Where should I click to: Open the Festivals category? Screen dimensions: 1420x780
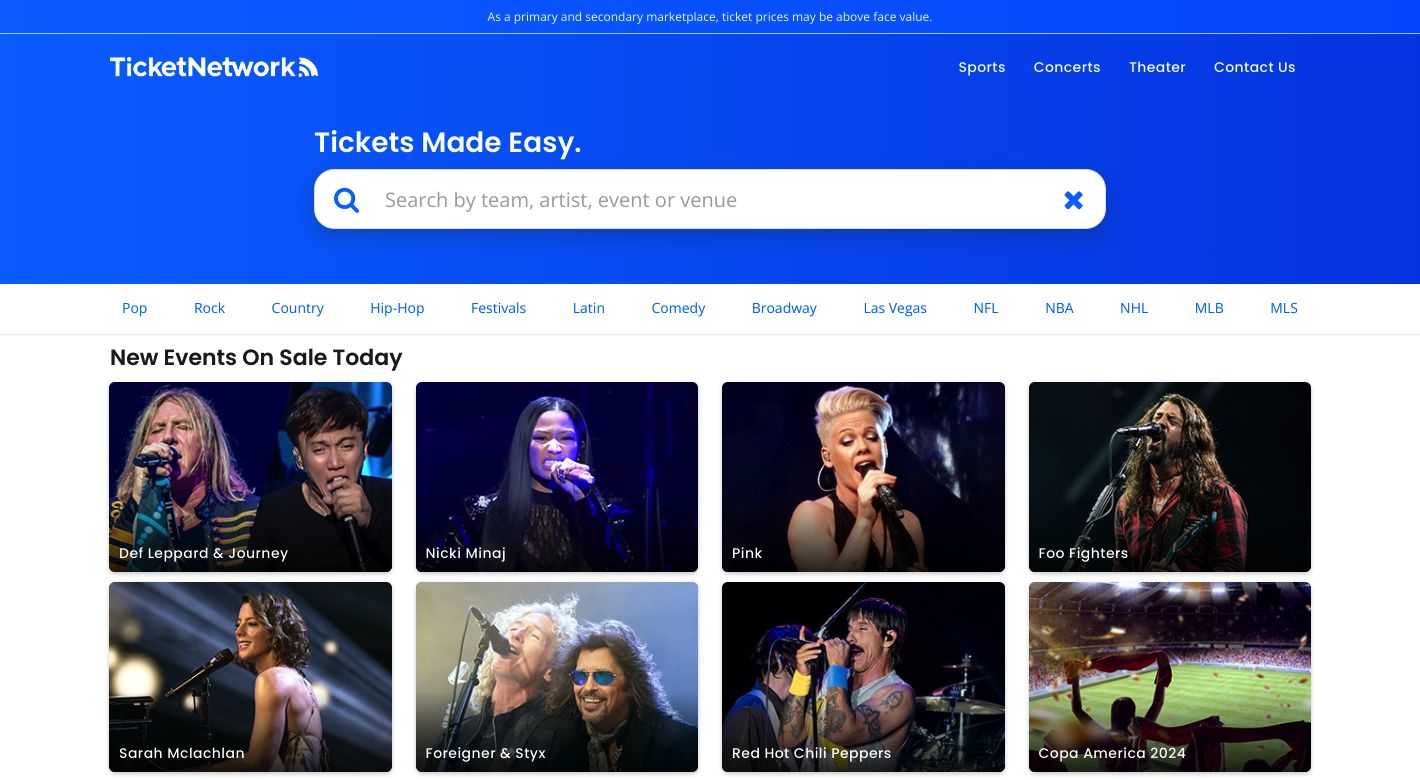[498, 308]
